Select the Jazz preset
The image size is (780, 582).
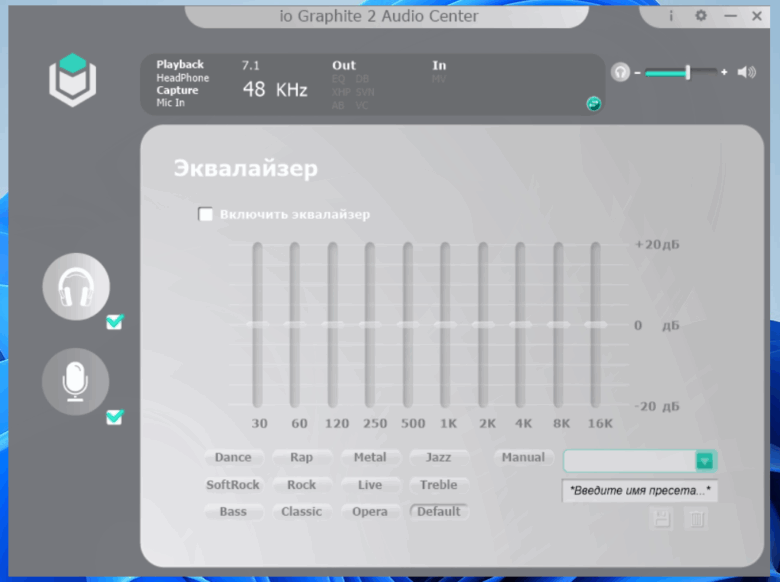(438, 457)
